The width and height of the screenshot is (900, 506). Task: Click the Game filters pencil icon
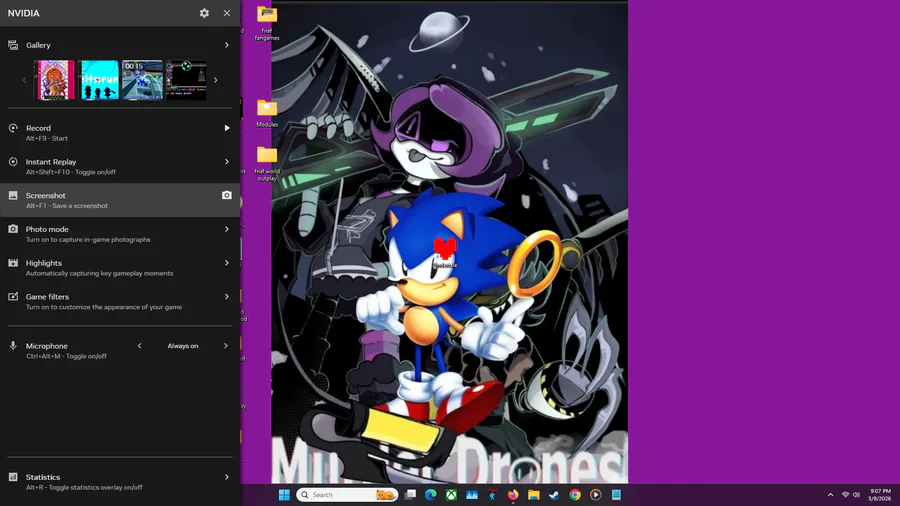click(13, 297)
